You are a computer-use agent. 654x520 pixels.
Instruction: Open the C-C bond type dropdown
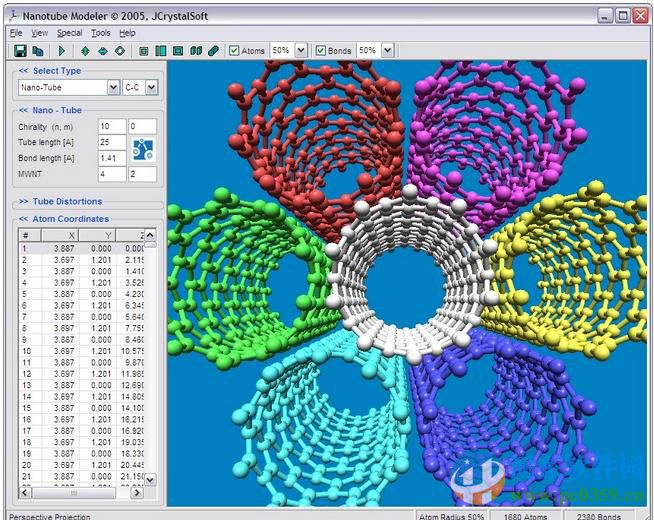point(151,88)
